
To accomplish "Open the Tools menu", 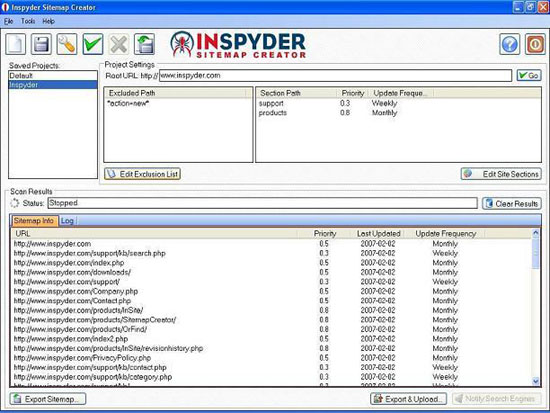I will point(28,21).
